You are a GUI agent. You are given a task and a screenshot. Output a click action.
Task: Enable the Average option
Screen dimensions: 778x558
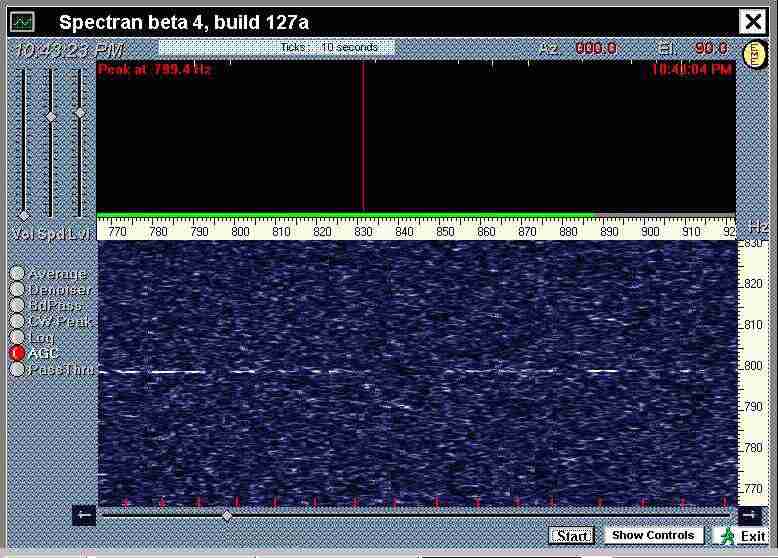point(17,273)
